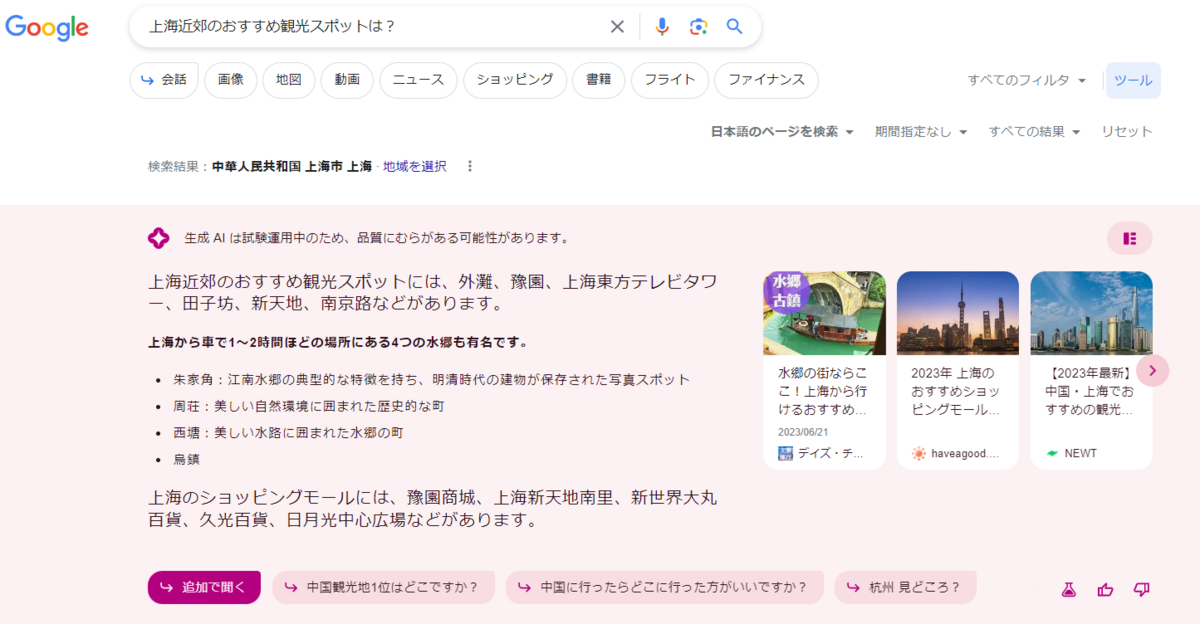Toggle the AI result layout view icon

[1129, 238]
